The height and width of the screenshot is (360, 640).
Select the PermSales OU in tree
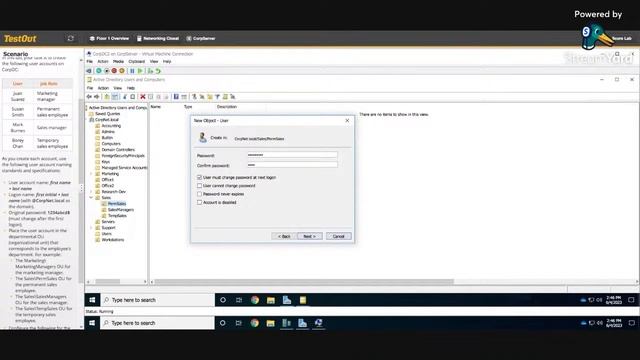117,204
